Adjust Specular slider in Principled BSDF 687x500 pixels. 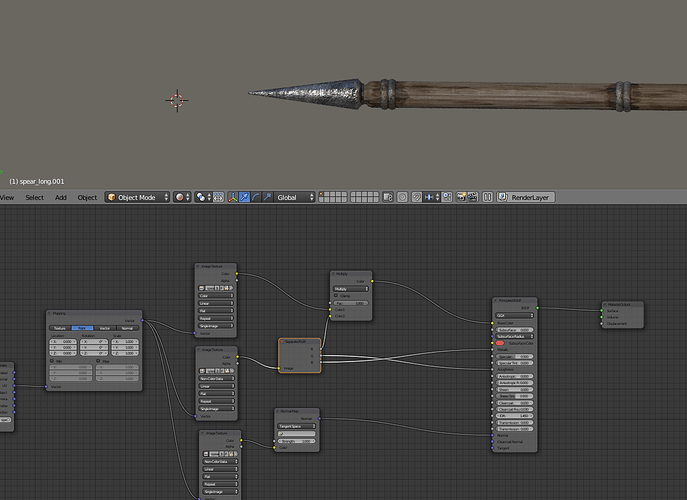(515, 357)
